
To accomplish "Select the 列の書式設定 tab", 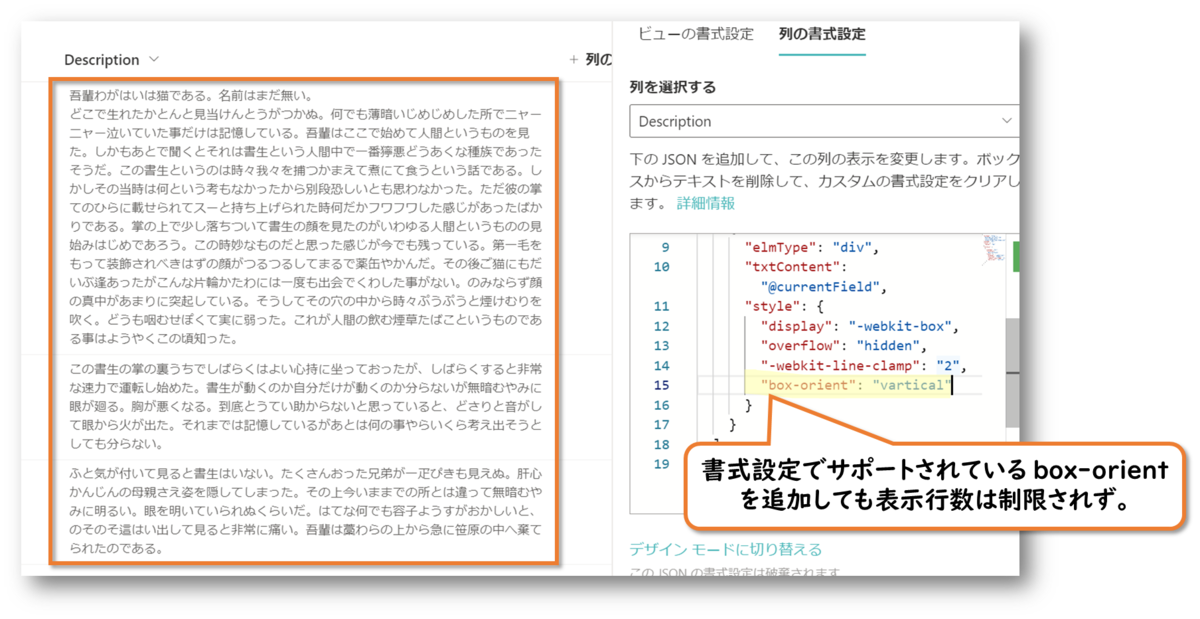I will (x=822, y=33).
